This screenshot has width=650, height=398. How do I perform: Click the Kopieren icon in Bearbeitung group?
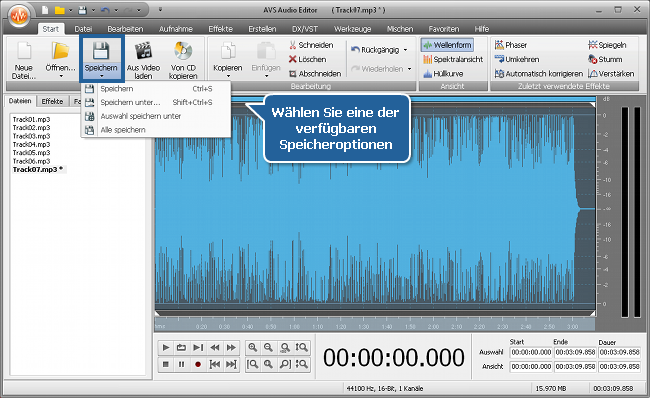pyautogui.click(x=228, y=51)
